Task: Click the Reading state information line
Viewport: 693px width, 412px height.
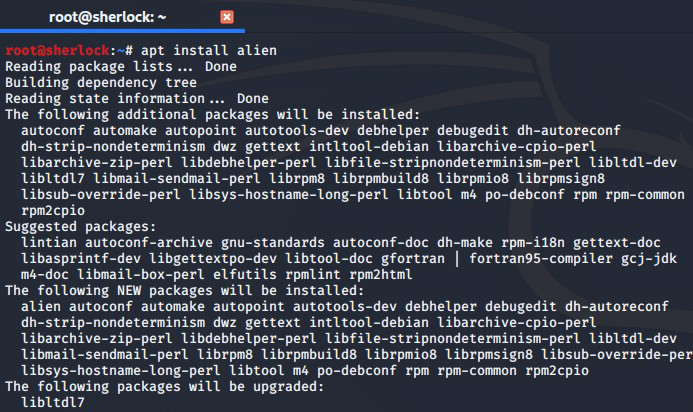Action: click(136, 99)
